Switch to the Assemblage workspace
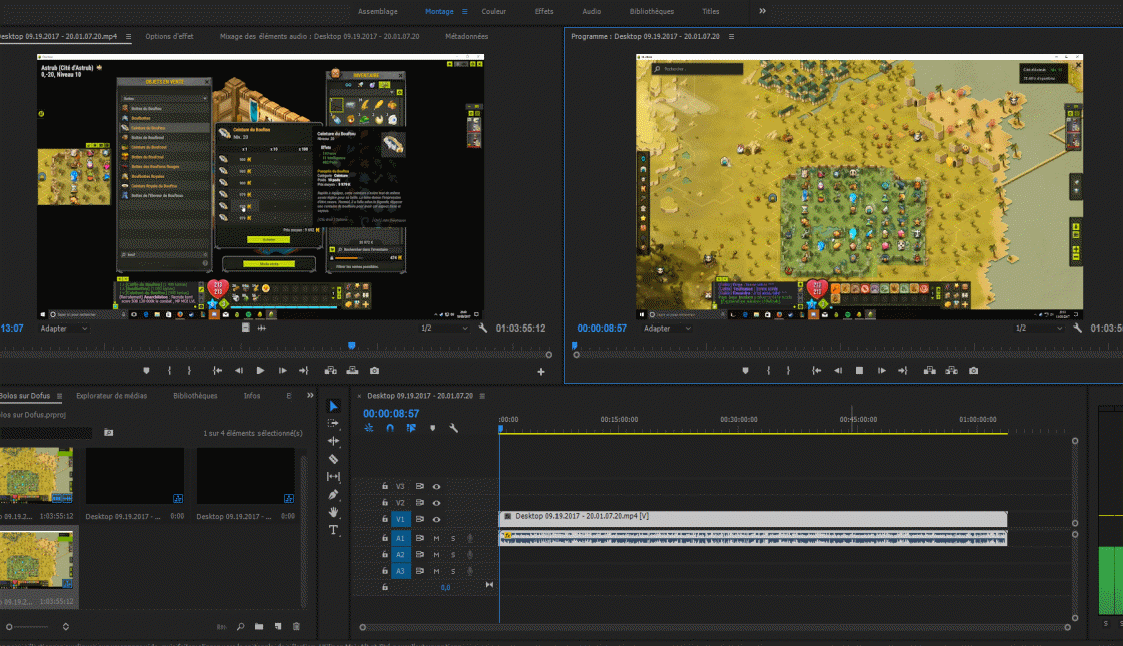 [377, 11]
